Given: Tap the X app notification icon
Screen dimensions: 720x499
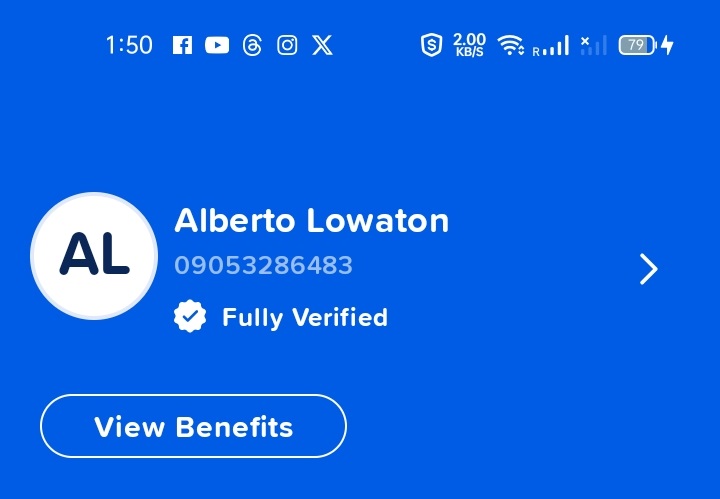Looking at the screenshot, I should [x=322, y=45].
